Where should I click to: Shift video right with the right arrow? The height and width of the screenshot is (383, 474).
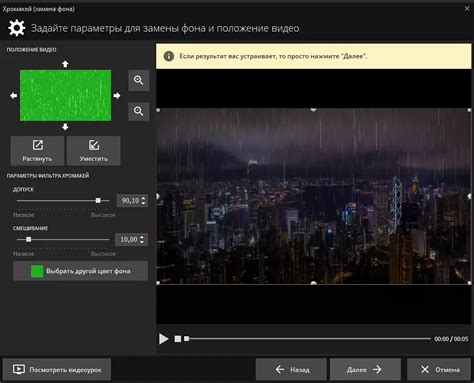tap(117, 96)
